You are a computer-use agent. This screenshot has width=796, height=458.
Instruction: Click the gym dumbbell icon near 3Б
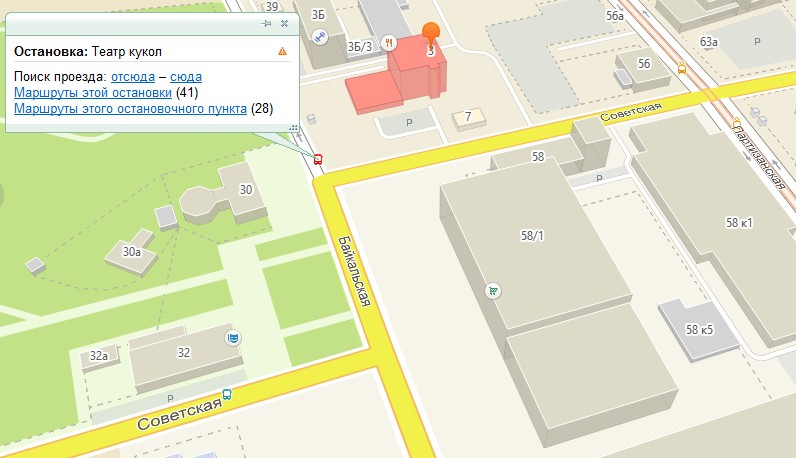pos(320,37)
